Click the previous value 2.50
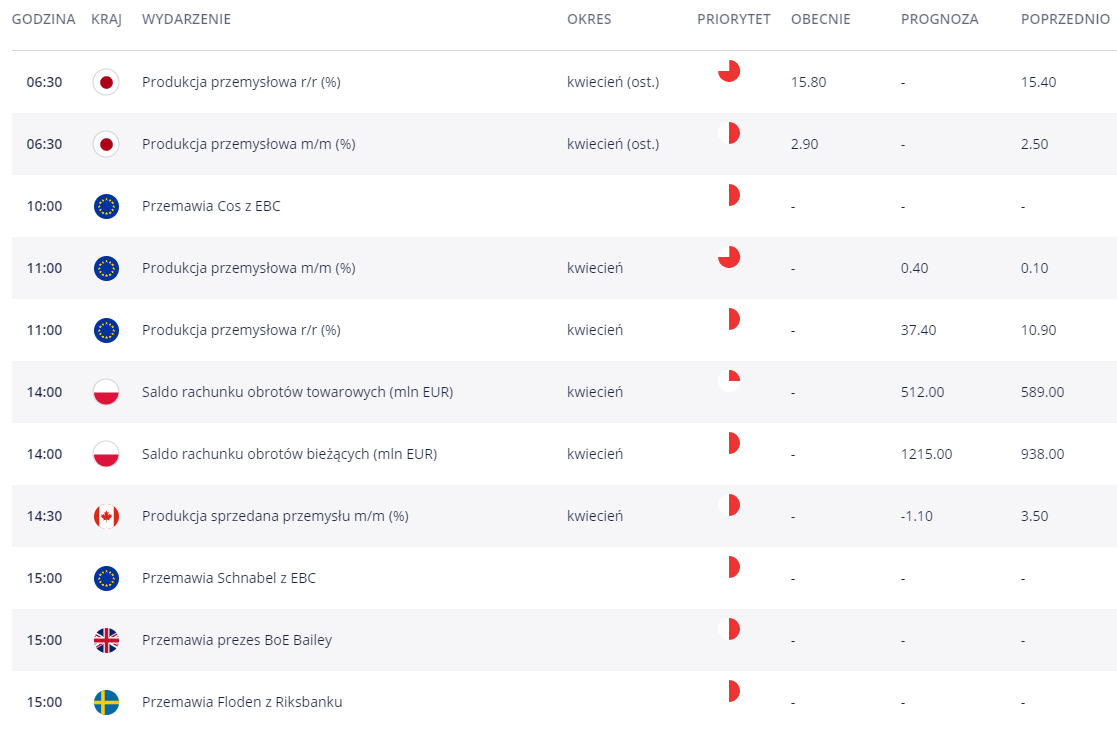The width and height of the screenshot is (1117, 736). click(x=1034, y=144)
